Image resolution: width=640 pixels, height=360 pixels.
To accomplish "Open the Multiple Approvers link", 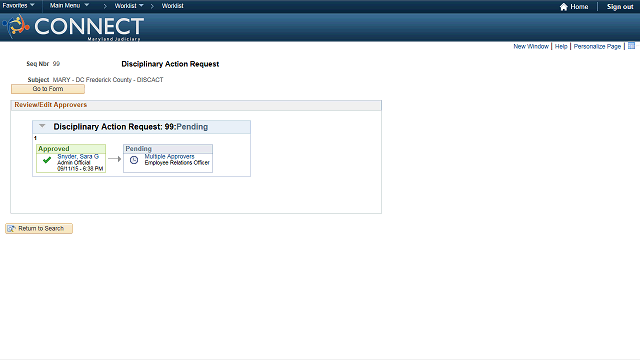I will (169, 156).
